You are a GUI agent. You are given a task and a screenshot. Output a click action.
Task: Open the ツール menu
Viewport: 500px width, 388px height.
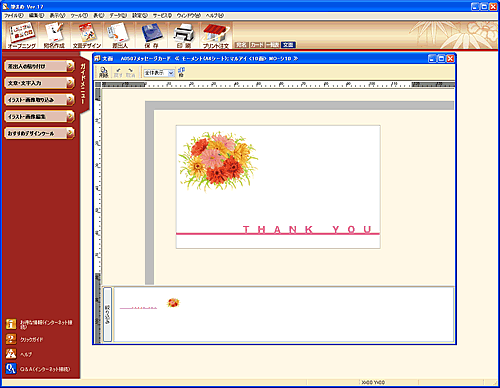[x=79, y=15]
